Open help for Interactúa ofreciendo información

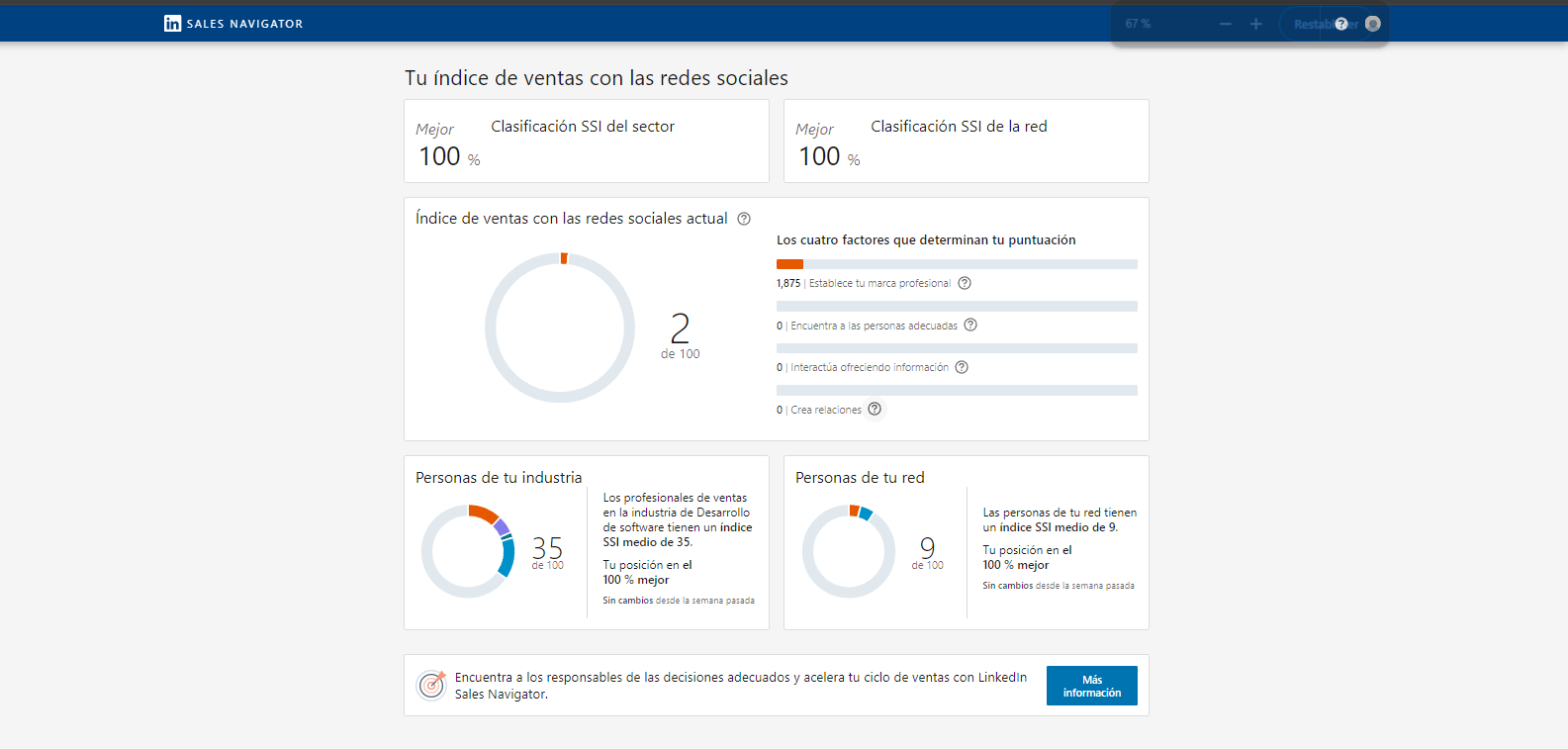962,367
